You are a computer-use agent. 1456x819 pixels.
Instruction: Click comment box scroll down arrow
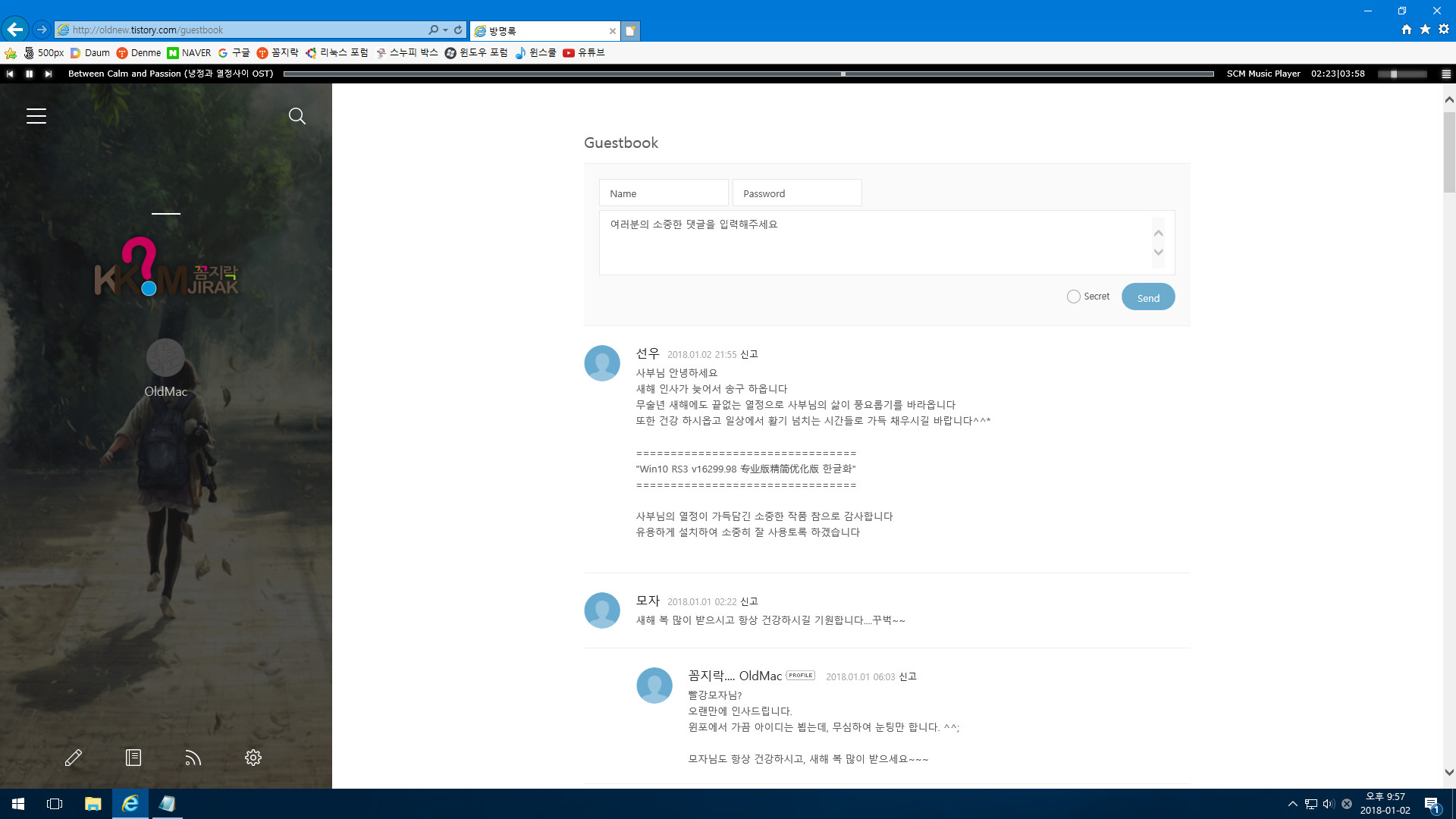click(1158, 253)
